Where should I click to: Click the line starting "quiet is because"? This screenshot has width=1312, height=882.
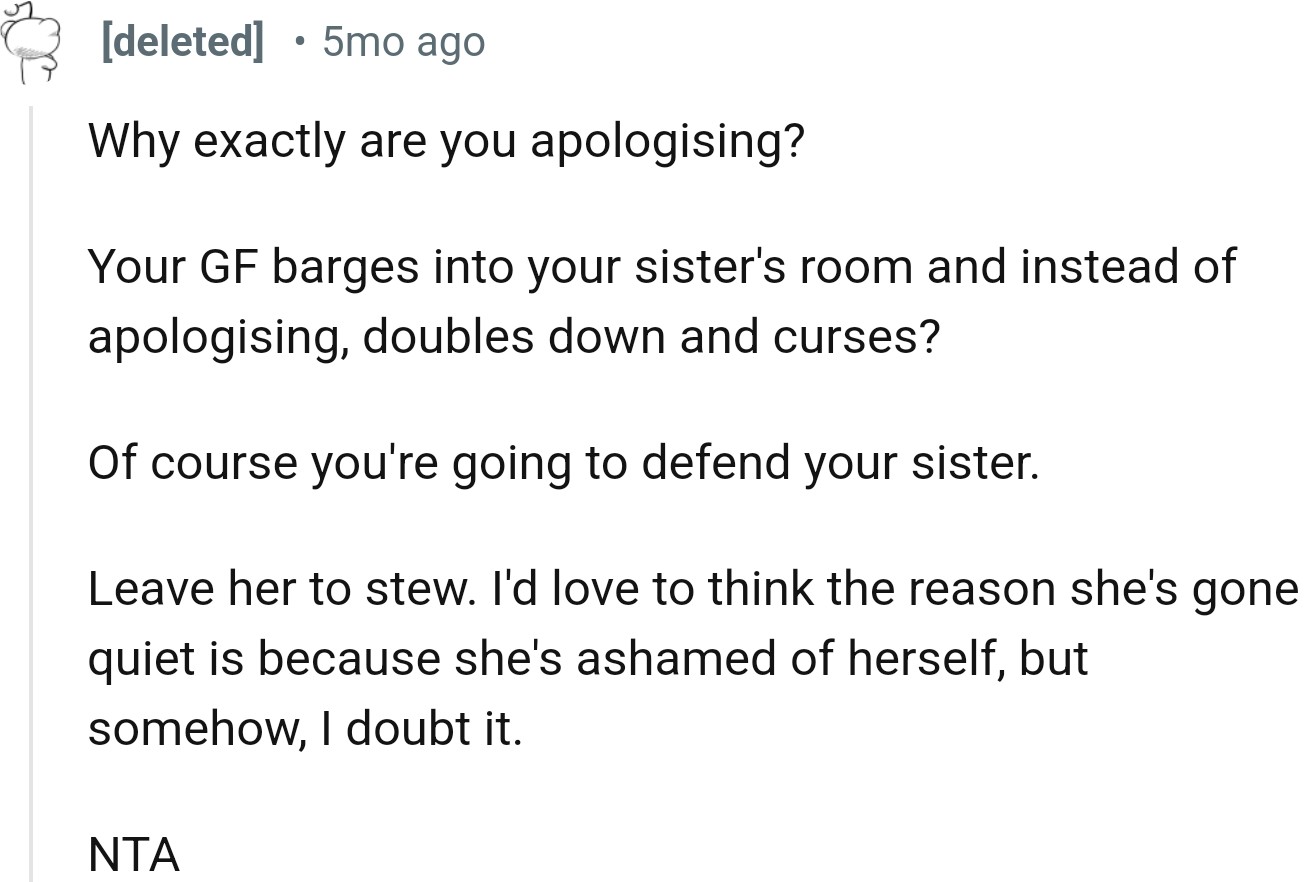(x=587, y=659)
